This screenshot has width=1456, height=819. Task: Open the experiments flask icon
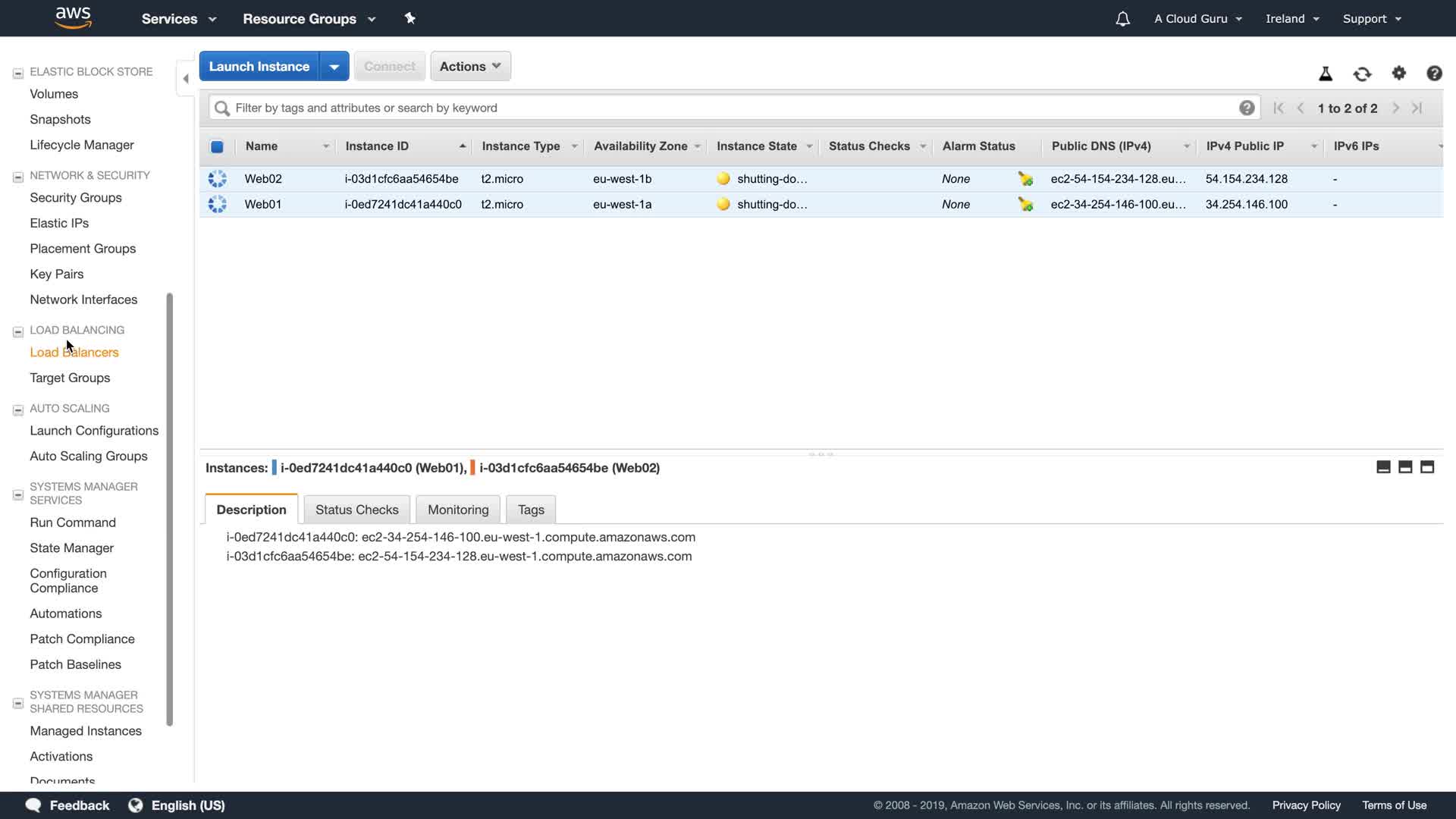pyautogui.click(x=1326, y=74)
